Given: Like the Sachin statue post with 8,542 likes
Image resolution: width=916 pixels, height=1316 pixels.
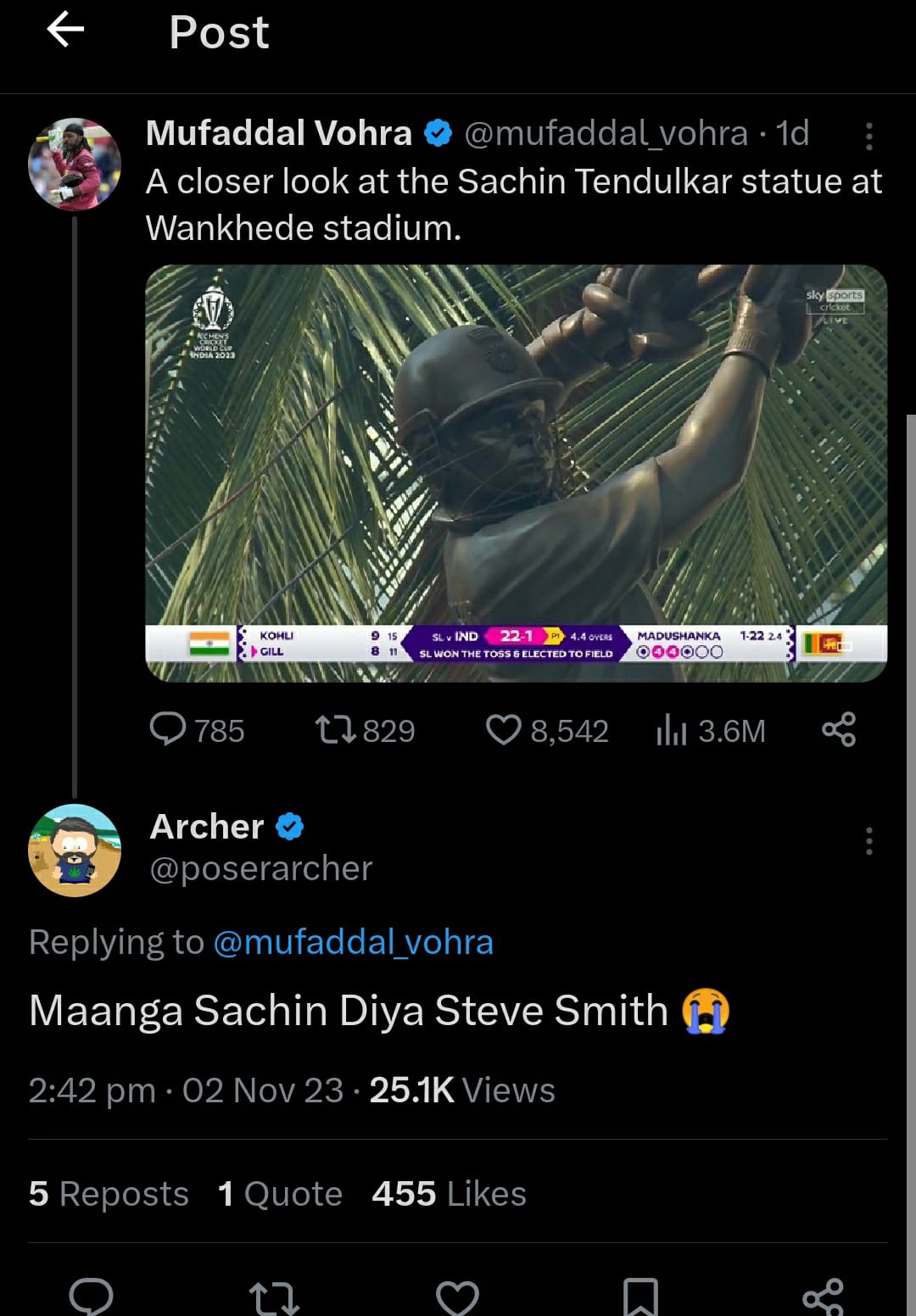Looking at the screenshot, I should tap(503, 729).
